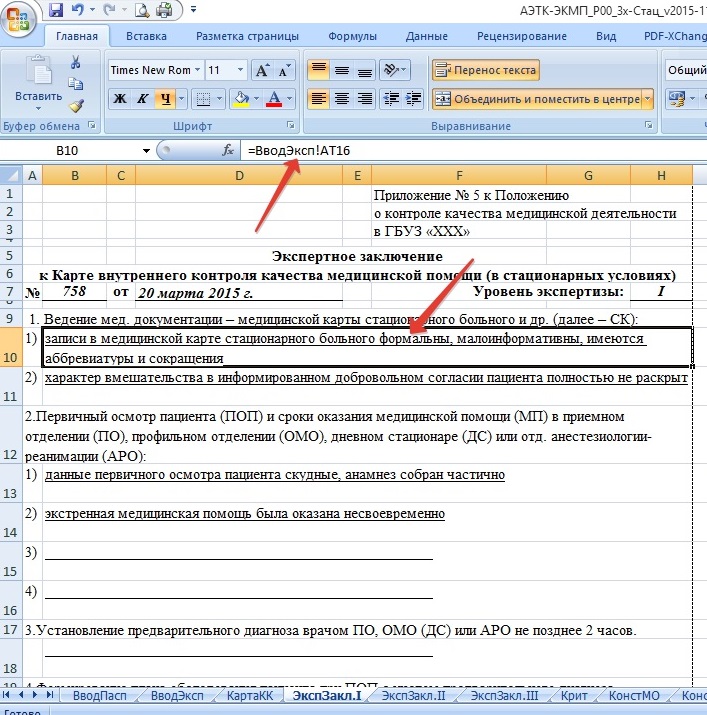707x715 pixels.
Task: Expand the Вставить paste options arrow
Action: tap(38, 108)
